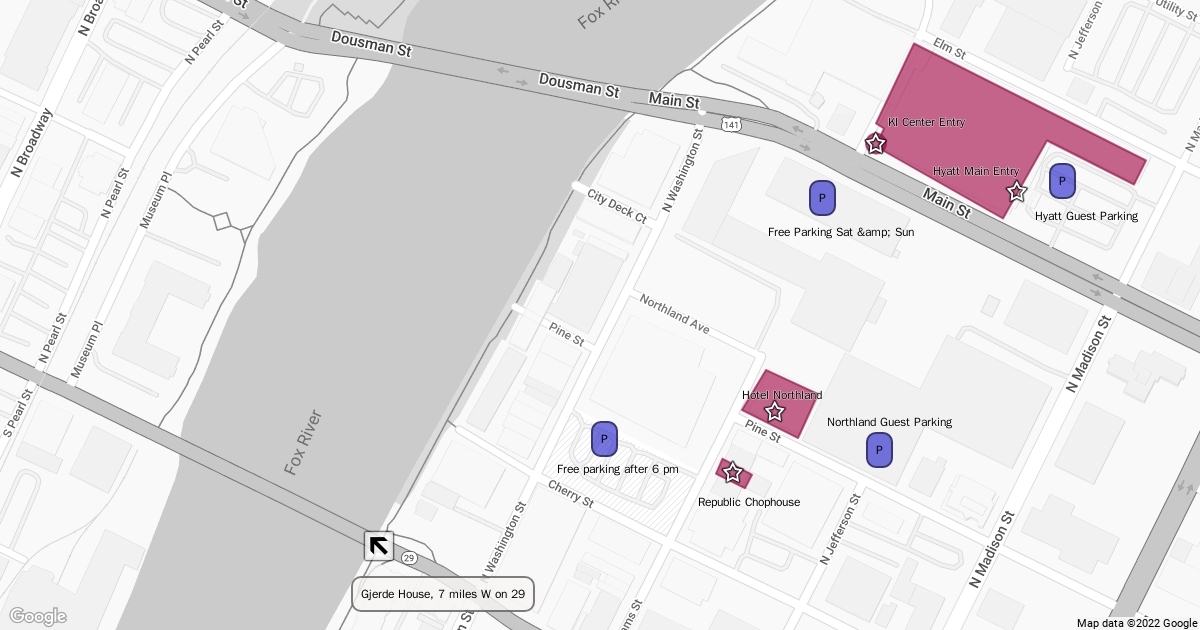Click the Fox River label near Pearl St
Screen dimensions: 1200x630
pyautogui.click(x=303, y=441)
